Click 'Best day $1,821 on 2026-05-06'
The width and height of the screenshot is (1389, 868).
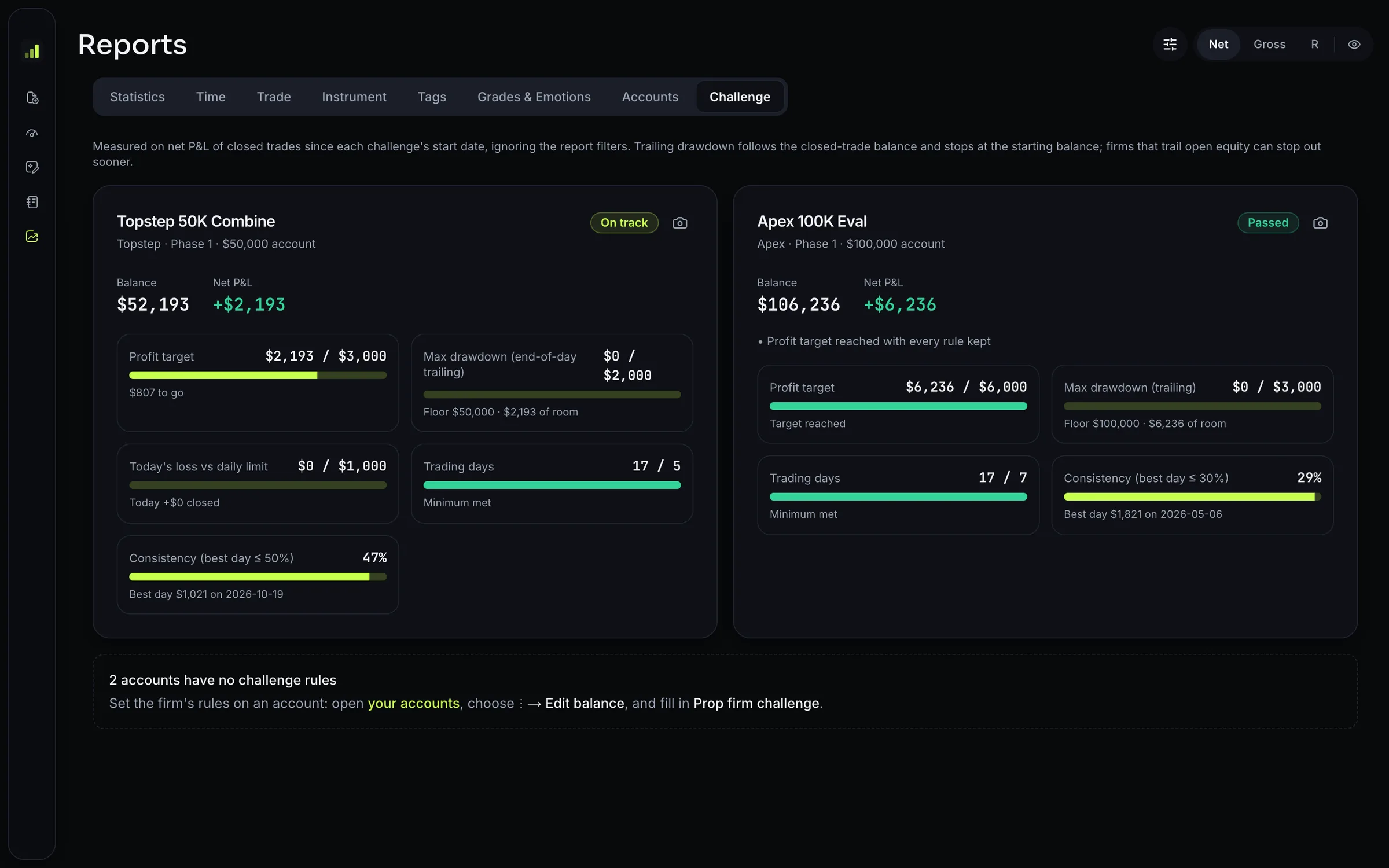(1142, 514)
